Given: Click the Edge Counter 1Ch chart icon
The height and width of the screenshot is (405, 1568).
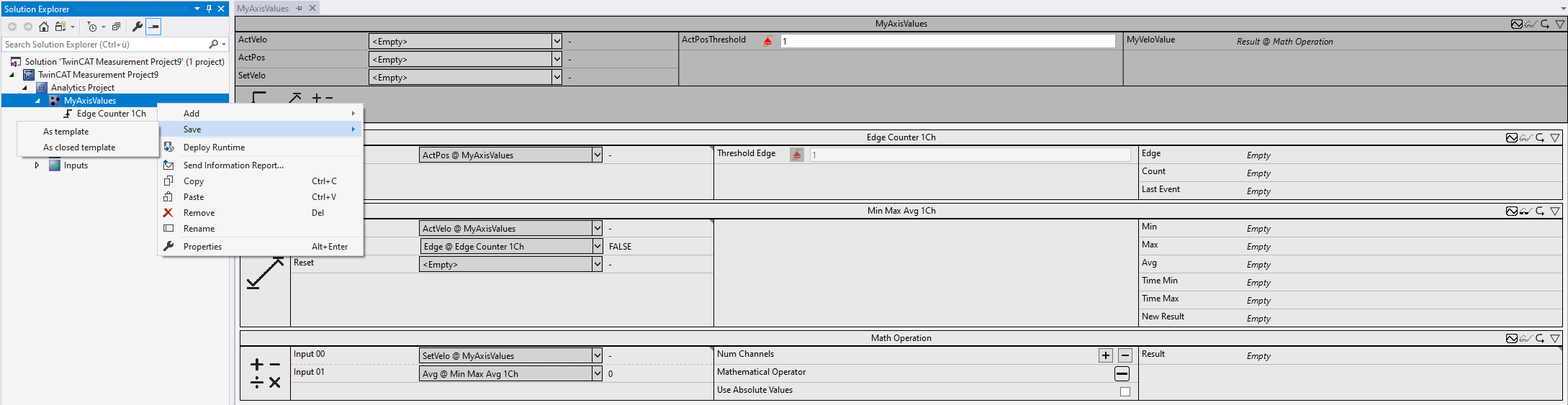Looking at the screenshot, I should [x=1512, y=137].
